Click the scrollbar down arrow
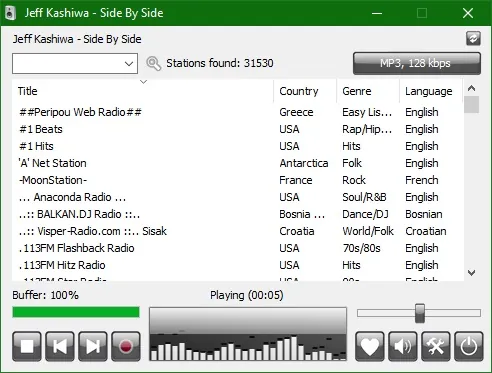 point(471,273)
